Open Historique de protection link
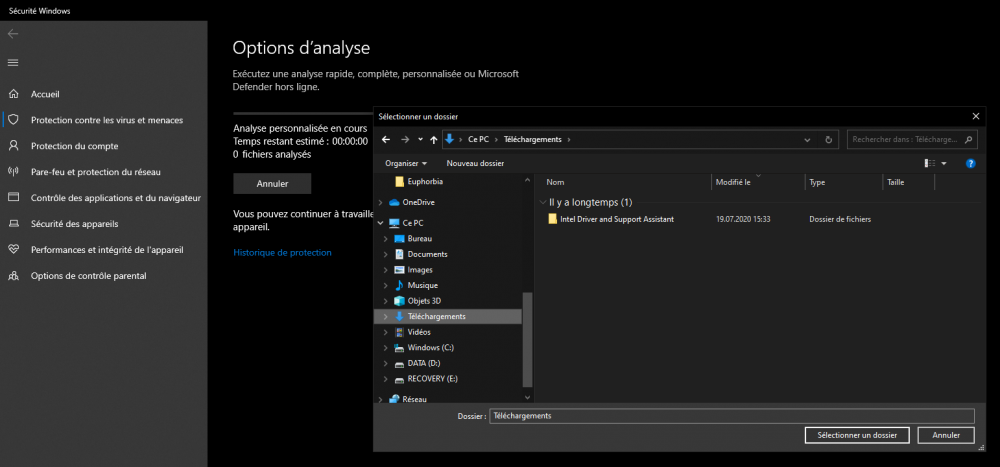The height and width of the screenshot is (467, 1000). point(282,253)
